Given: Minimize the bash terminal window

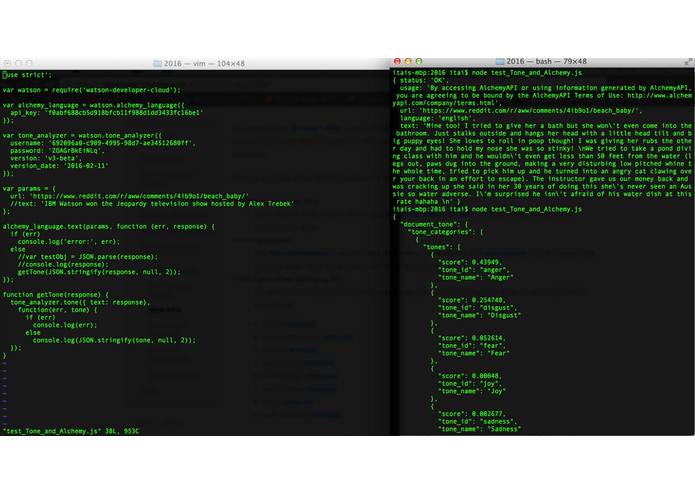Looking at the screenshot, I should 408,61.
